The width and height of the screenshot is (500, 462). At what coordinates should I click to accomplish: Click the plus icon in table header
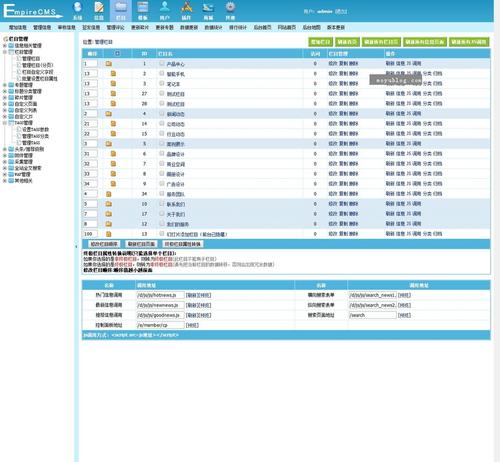point(117,53)
